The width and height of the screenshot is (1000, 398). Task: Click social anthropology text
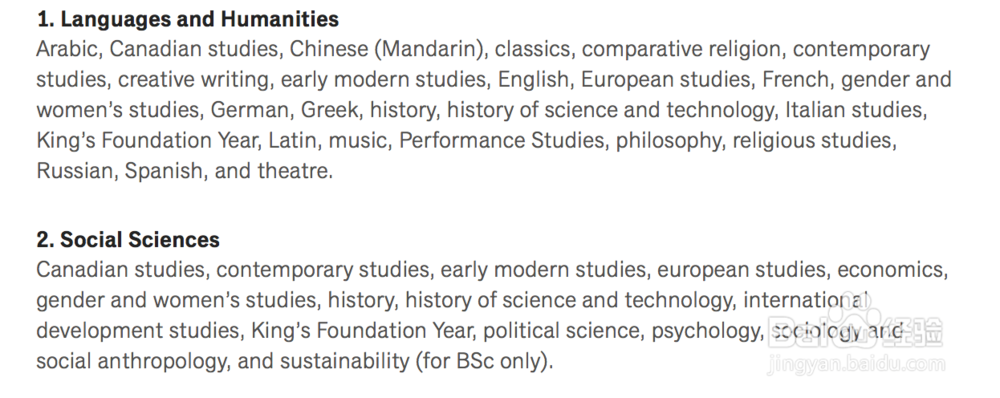coord(131,362)
